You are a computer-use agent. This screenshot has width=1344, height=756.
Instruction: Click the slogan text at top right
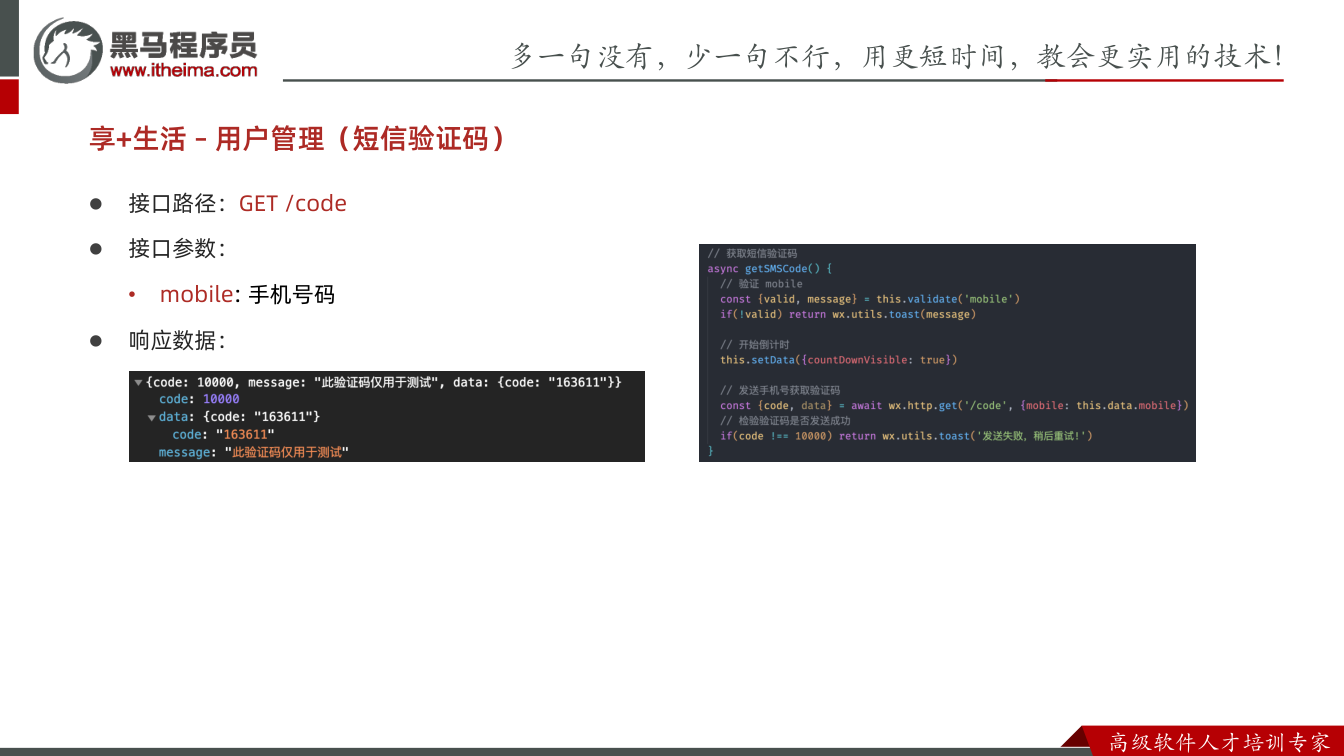pos(897,56)
